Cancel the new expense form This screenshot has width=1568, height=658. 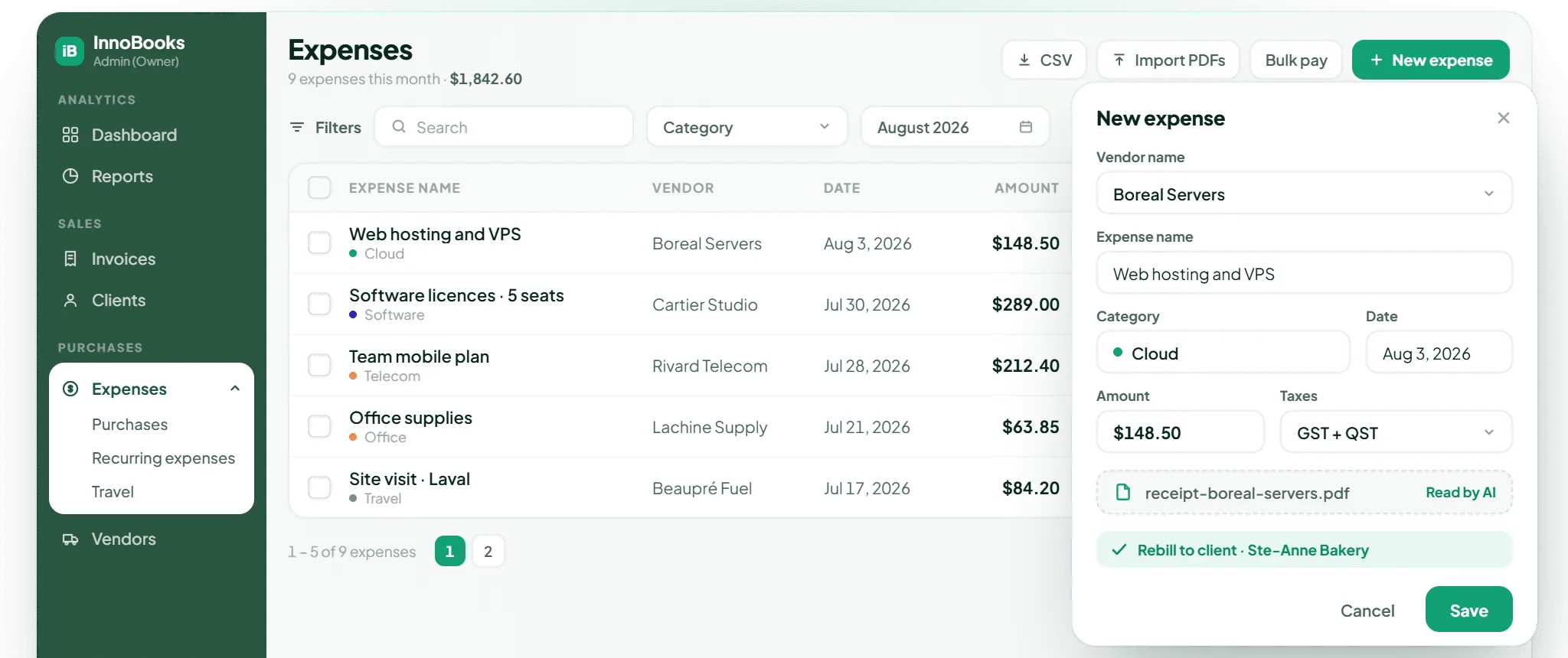(x=1367, y=611)
